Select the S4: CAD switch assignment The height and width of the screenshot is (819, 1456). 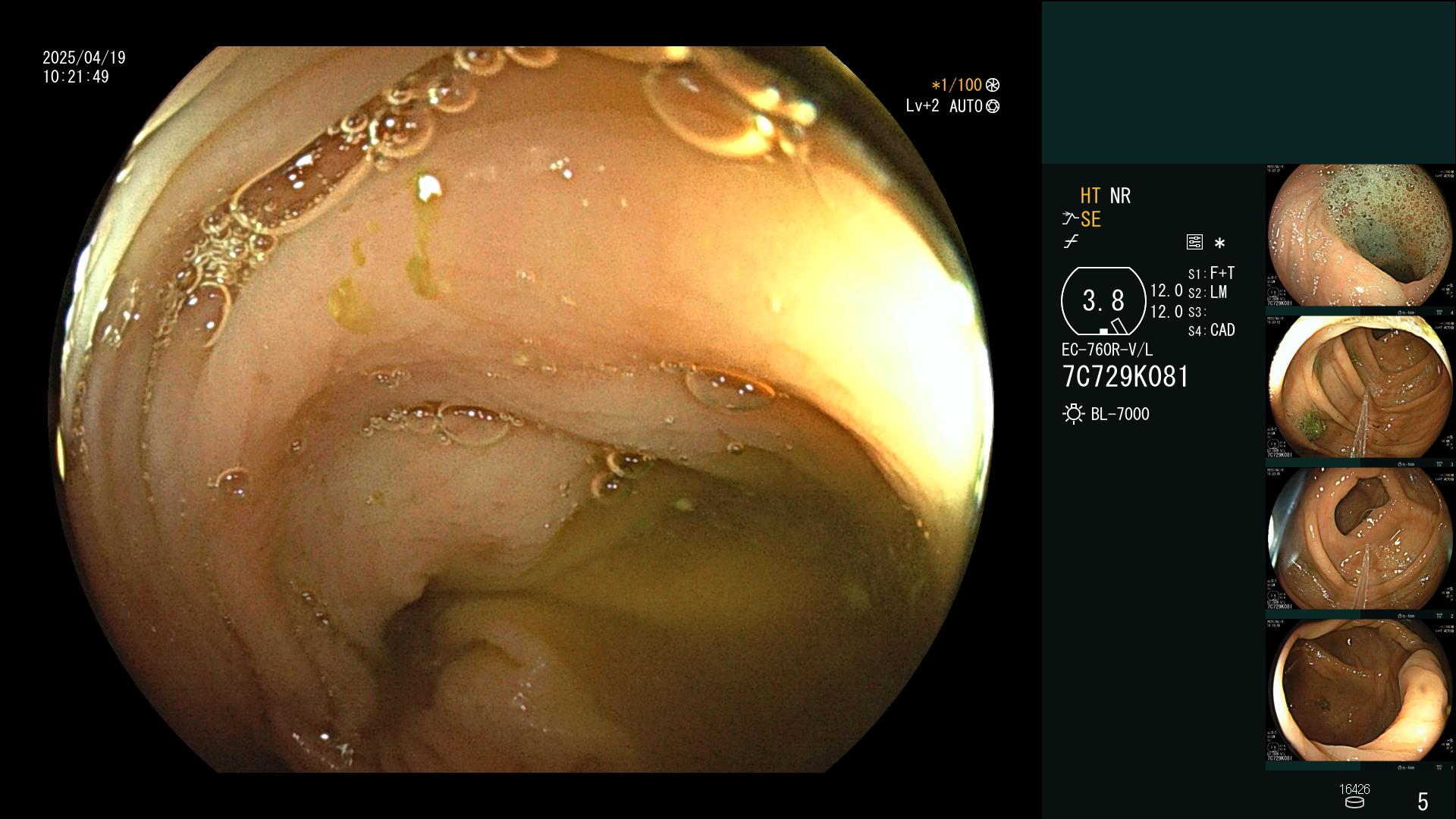point(1211,330)
